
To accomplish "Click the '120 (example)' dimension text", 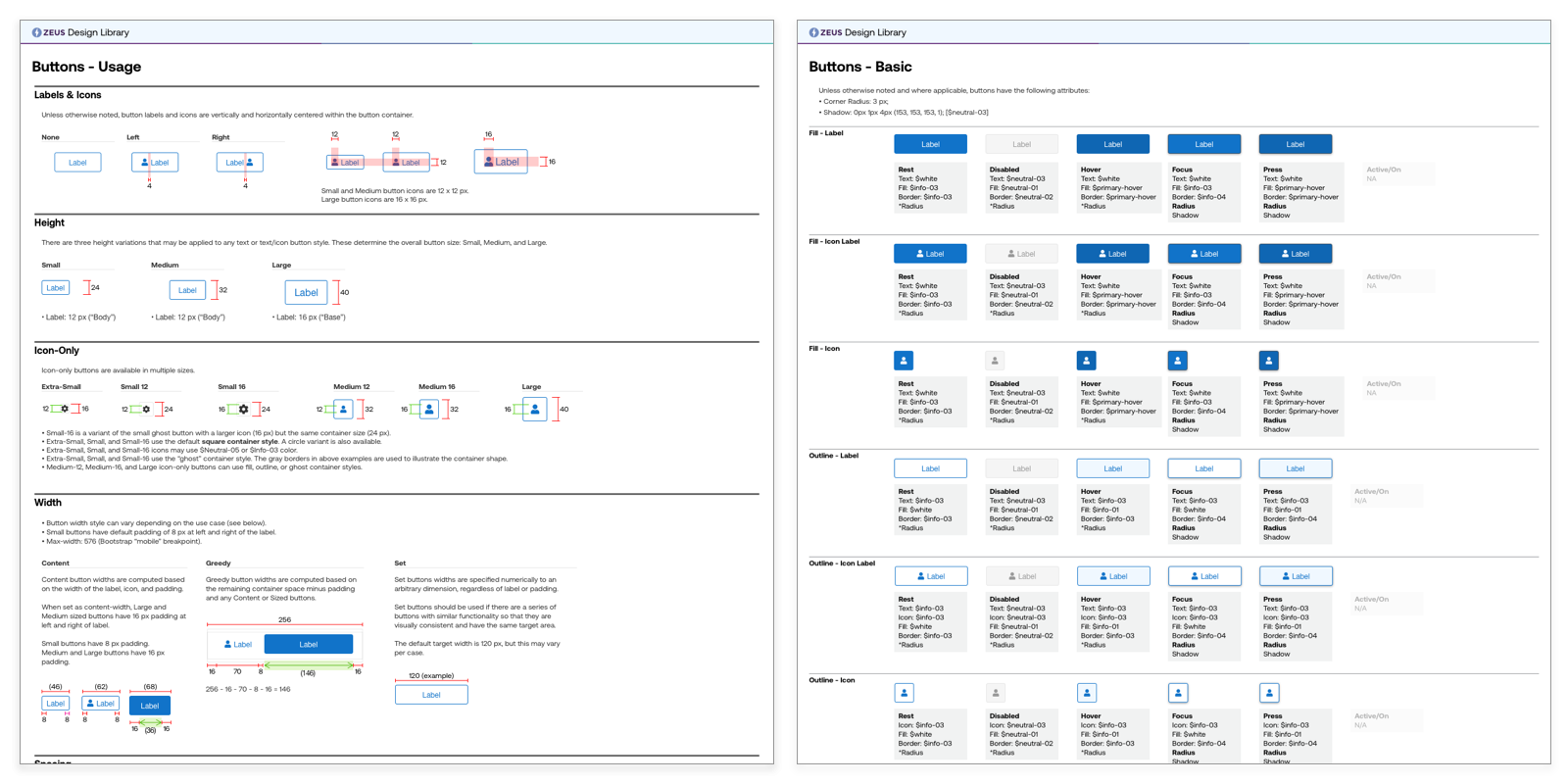I will [x=431, y=676].
